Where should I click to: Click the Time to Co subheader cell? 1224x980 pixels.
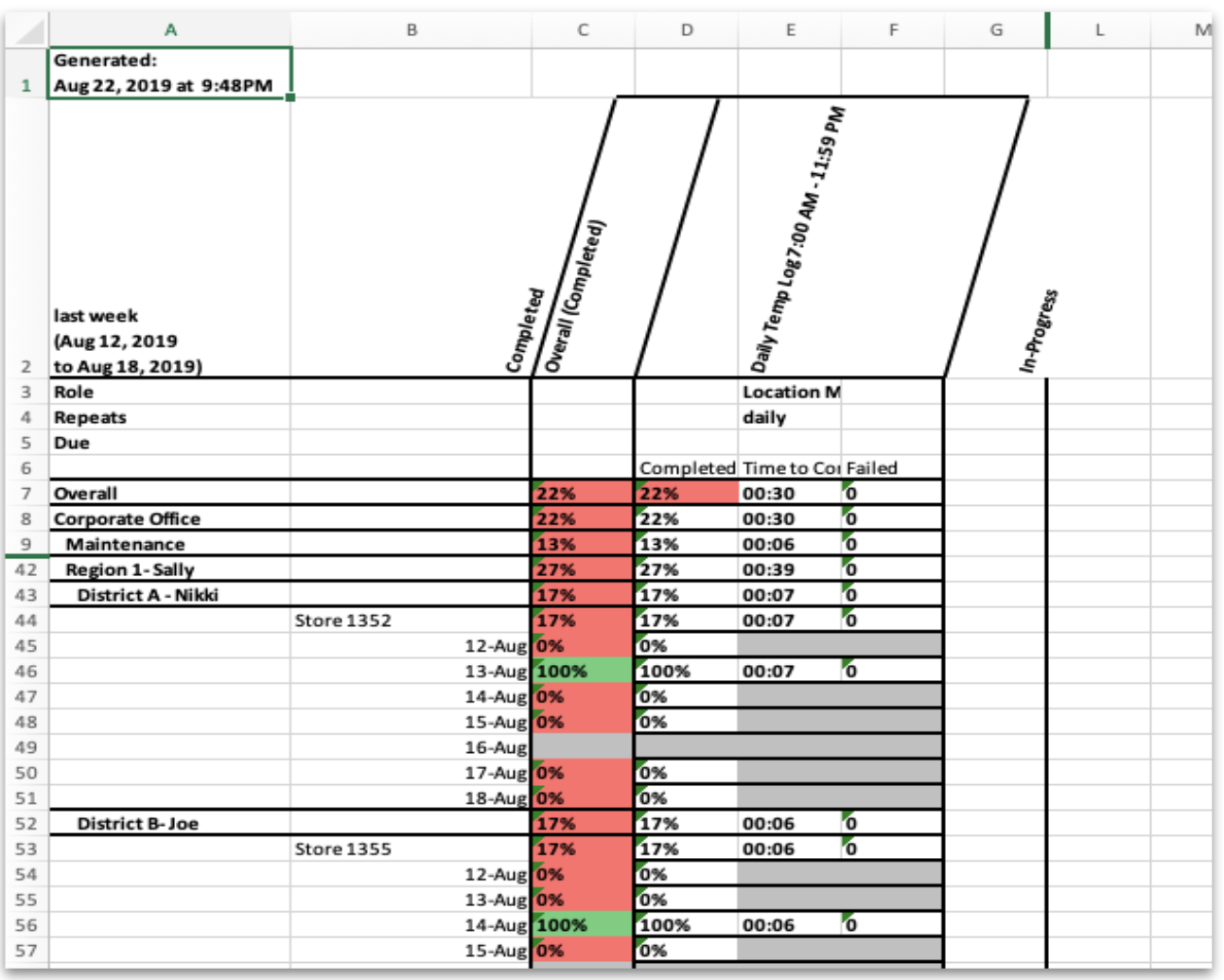790,468
